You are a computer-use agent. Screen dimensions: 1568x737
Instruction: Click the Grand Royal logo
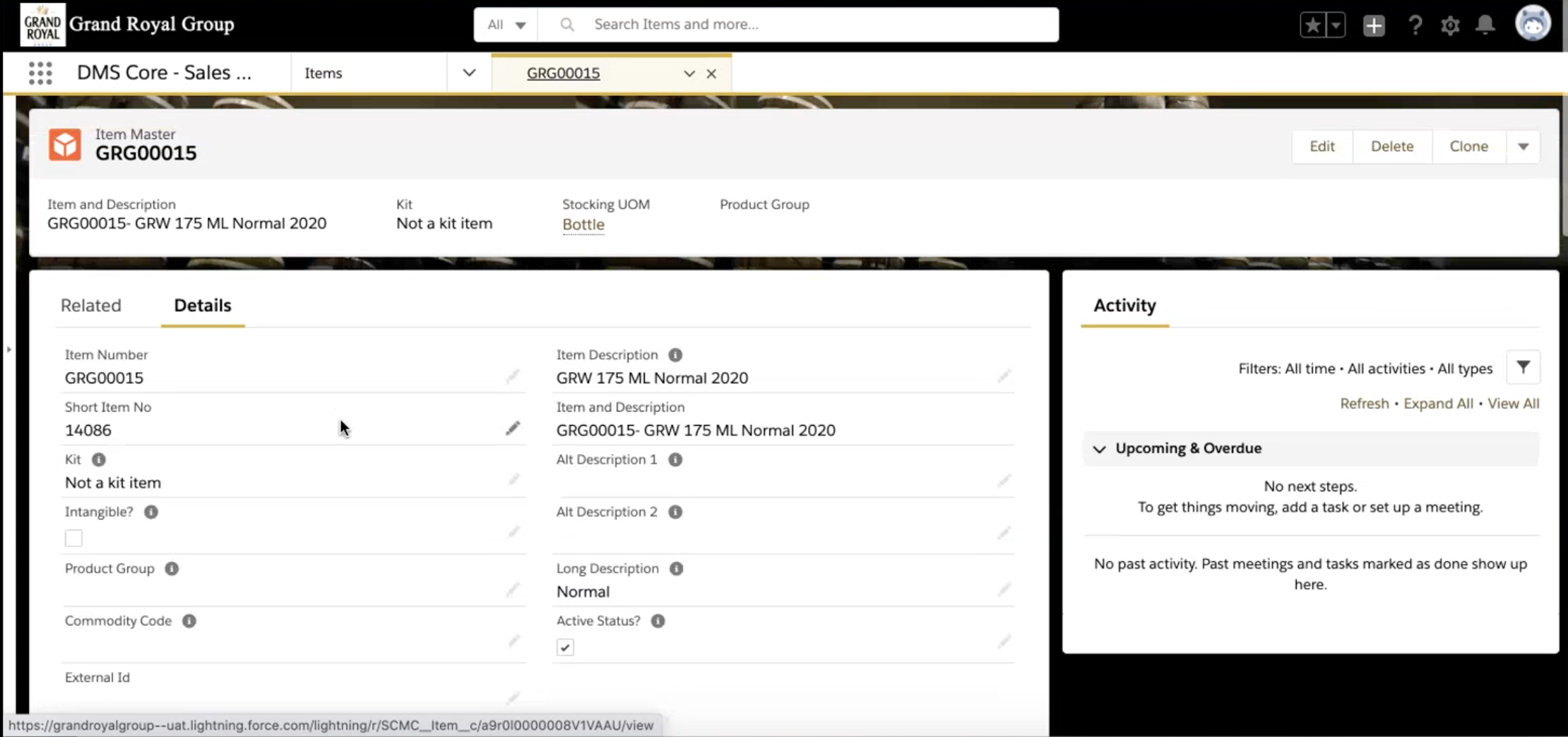pyautogui.click(x=42, y=24)
